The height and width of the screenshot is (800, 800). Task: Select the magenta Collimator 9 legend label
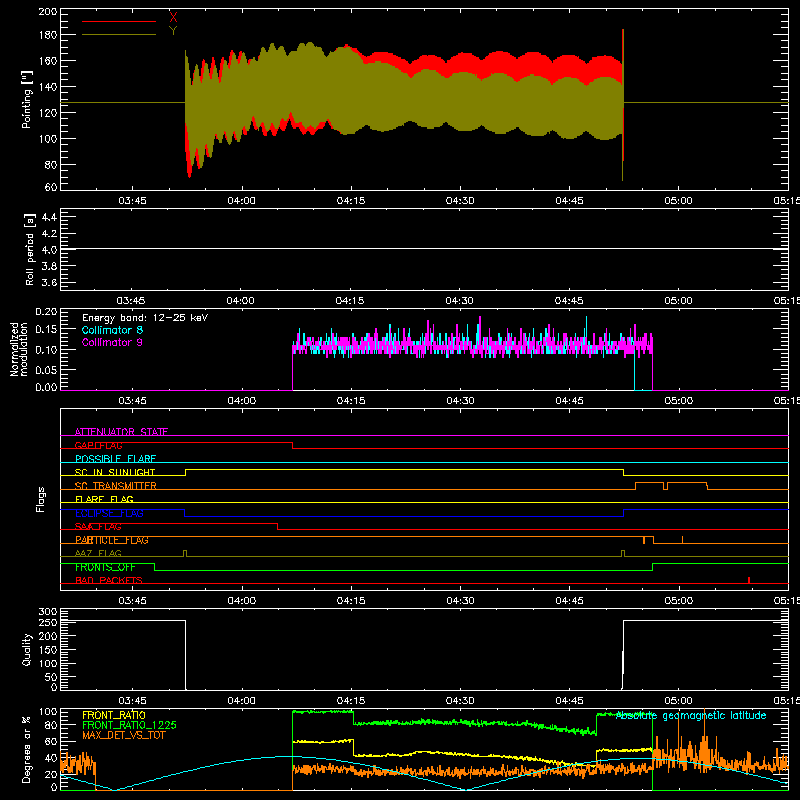(112, 342)
